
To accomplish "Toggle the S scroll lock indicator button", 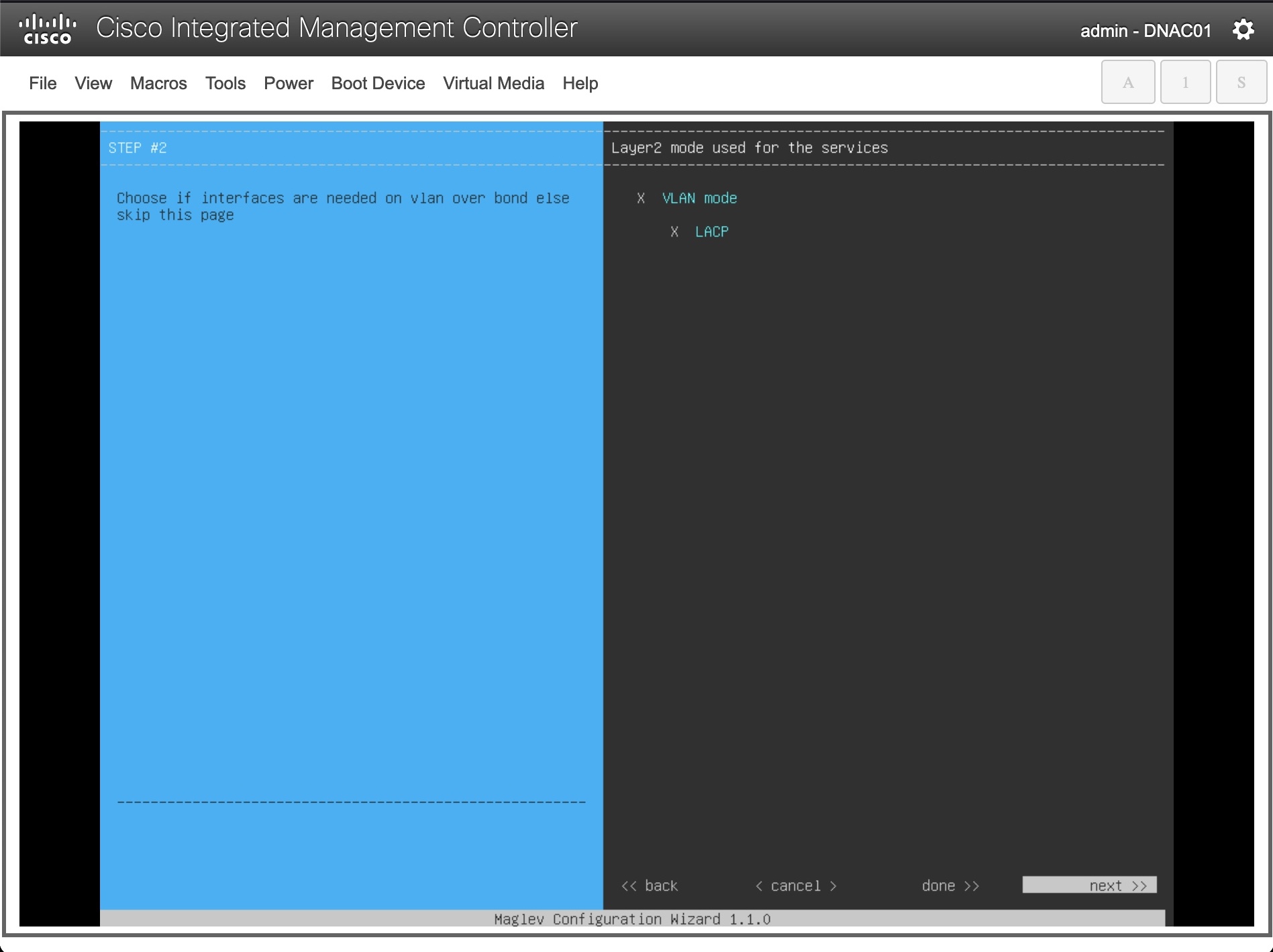I will (1241, 83).
